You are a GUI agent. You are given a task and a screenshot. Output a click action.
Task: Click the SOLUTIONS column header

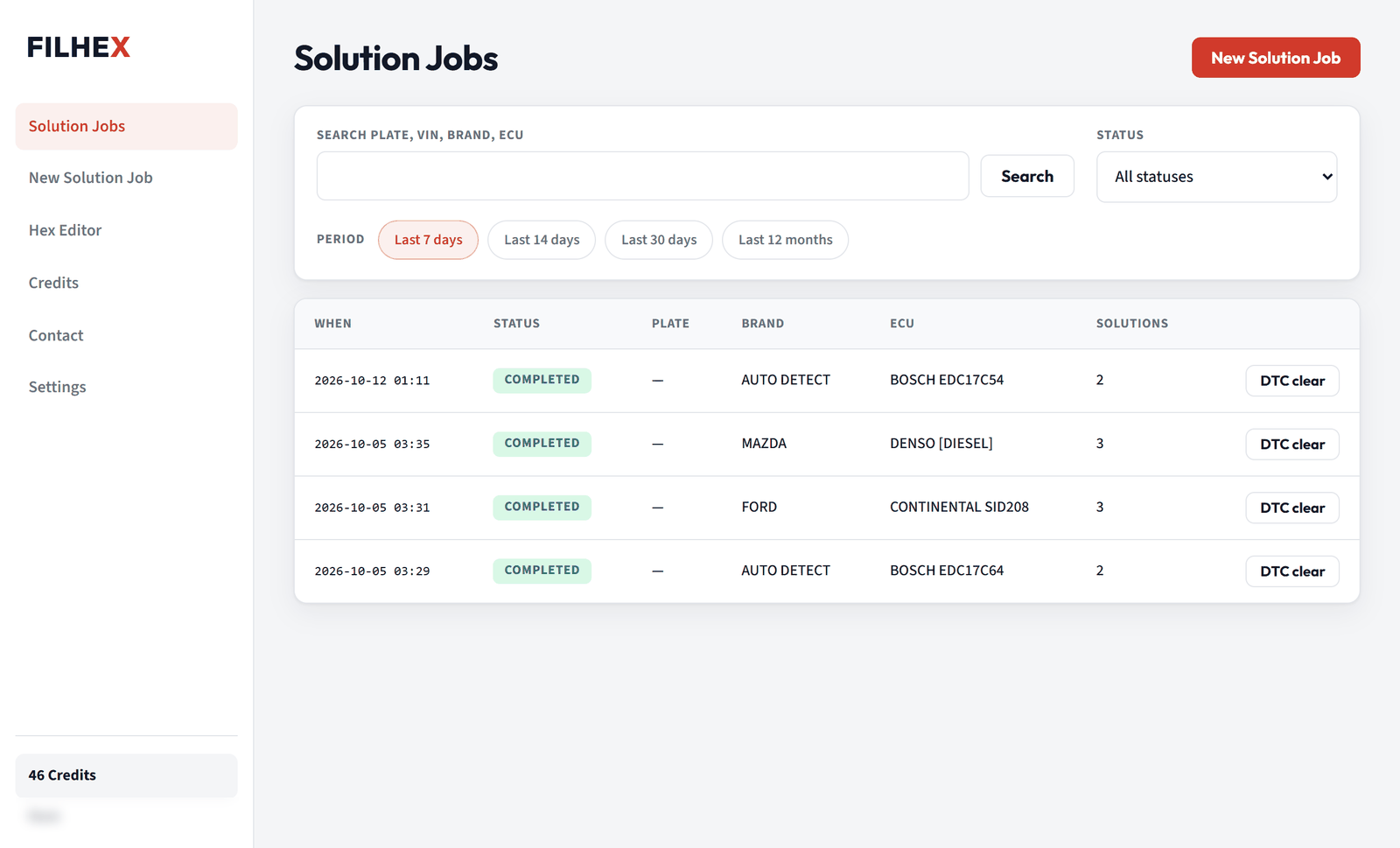point(1132,324)
